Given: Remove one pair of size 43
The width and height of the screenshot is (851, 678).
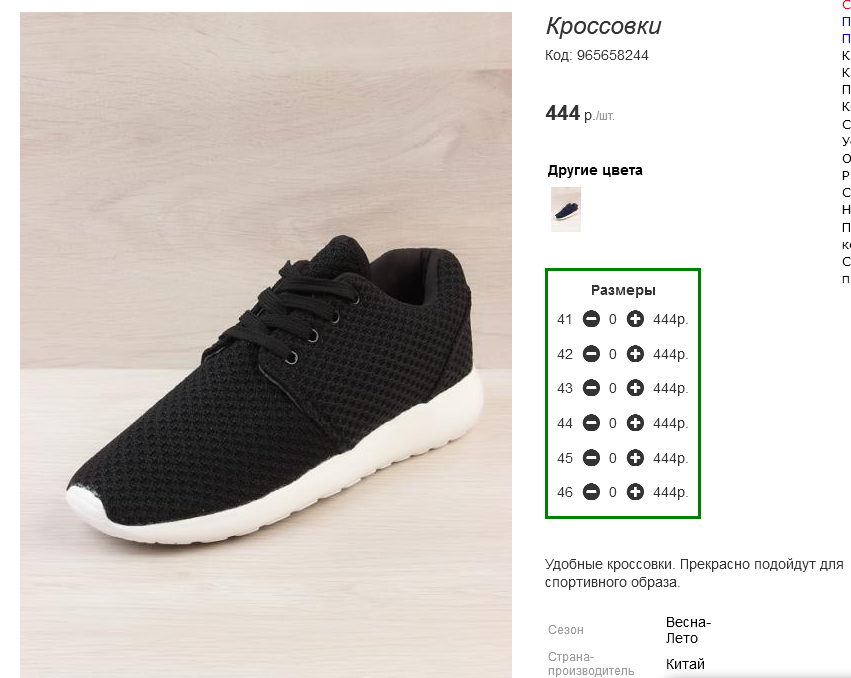Looking at the screenshot, I should [x=591, y=388].
